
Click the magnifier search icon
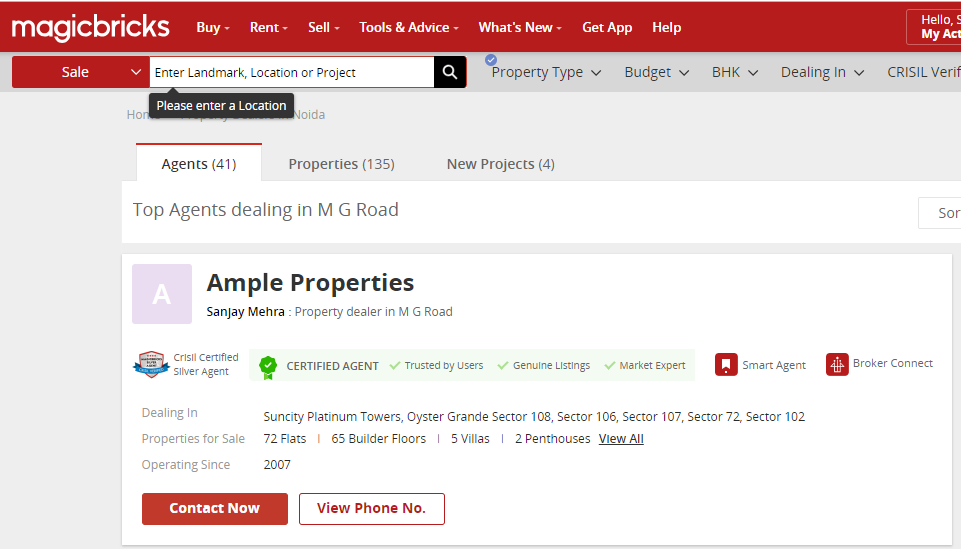coord(450,72)
